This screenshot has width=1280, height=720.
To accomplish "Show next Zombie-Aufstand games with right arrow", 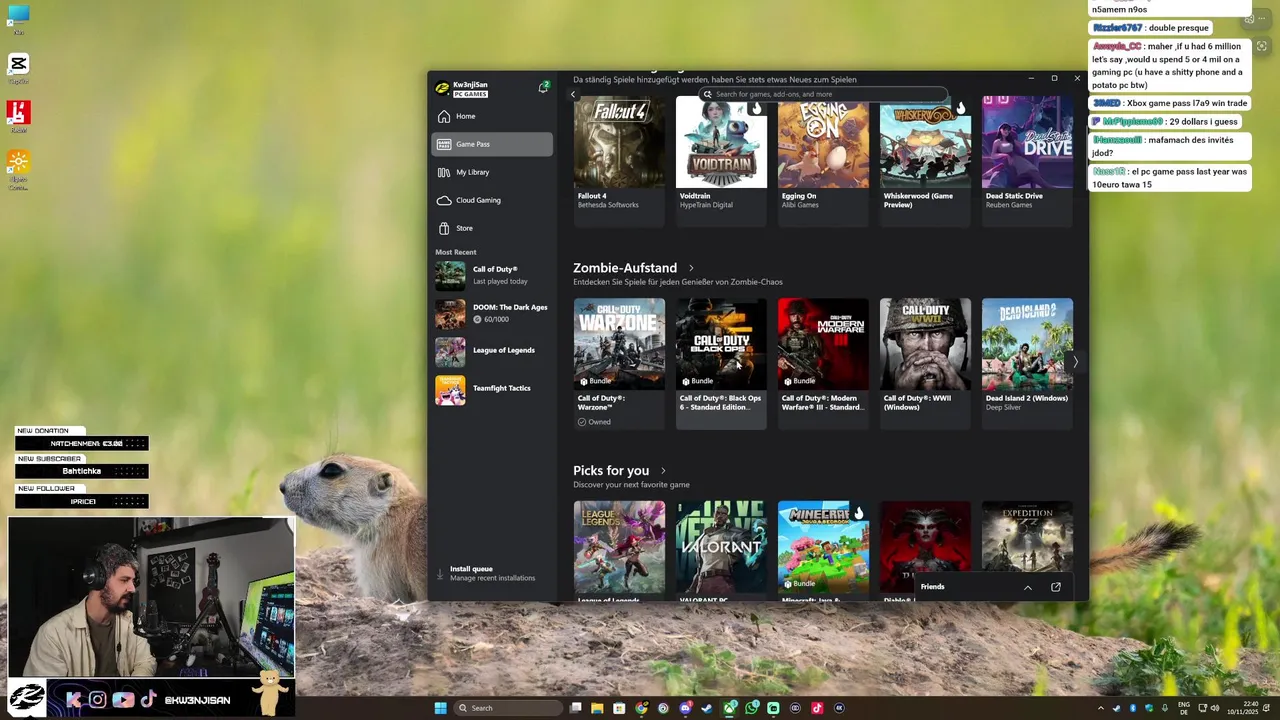I will pyautogui.click(x=1075, y=362).
